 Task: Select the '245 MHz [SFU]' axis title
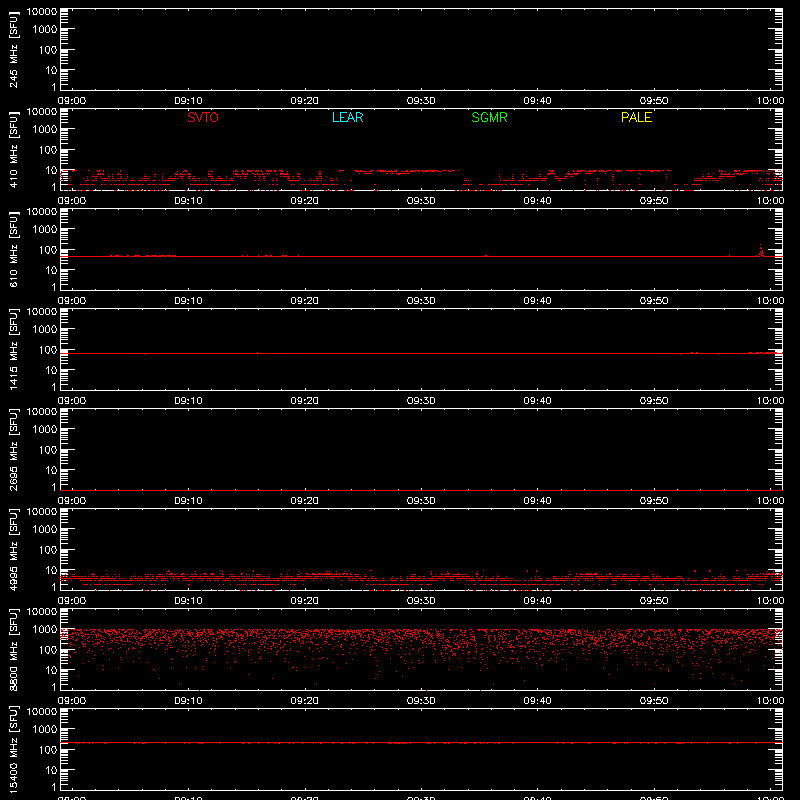point(13,49)
